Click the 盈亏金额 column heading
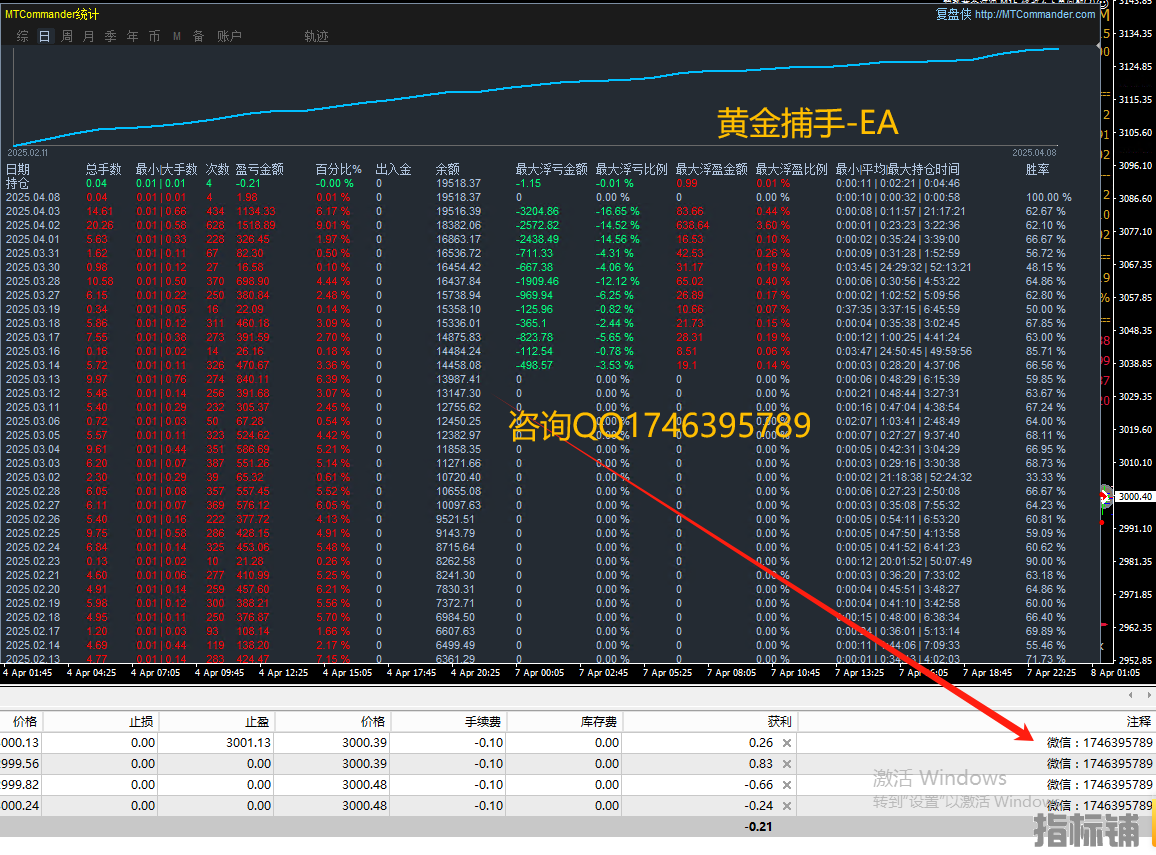 pyautogui.click(x=260, y=170)
